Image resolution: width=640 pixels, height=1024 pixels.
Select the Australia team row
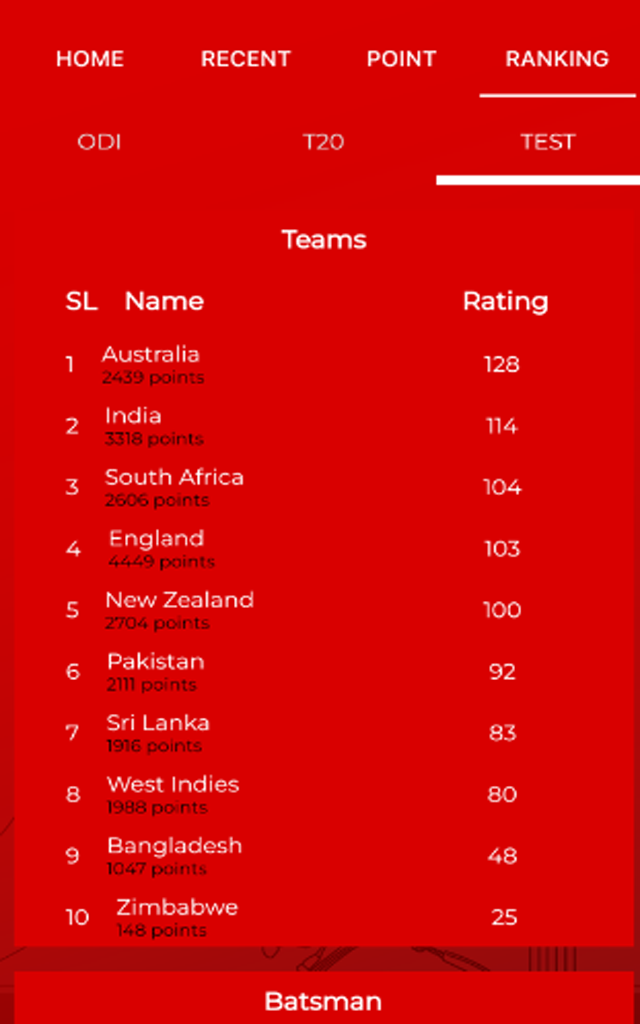click(x=324, y=364)
